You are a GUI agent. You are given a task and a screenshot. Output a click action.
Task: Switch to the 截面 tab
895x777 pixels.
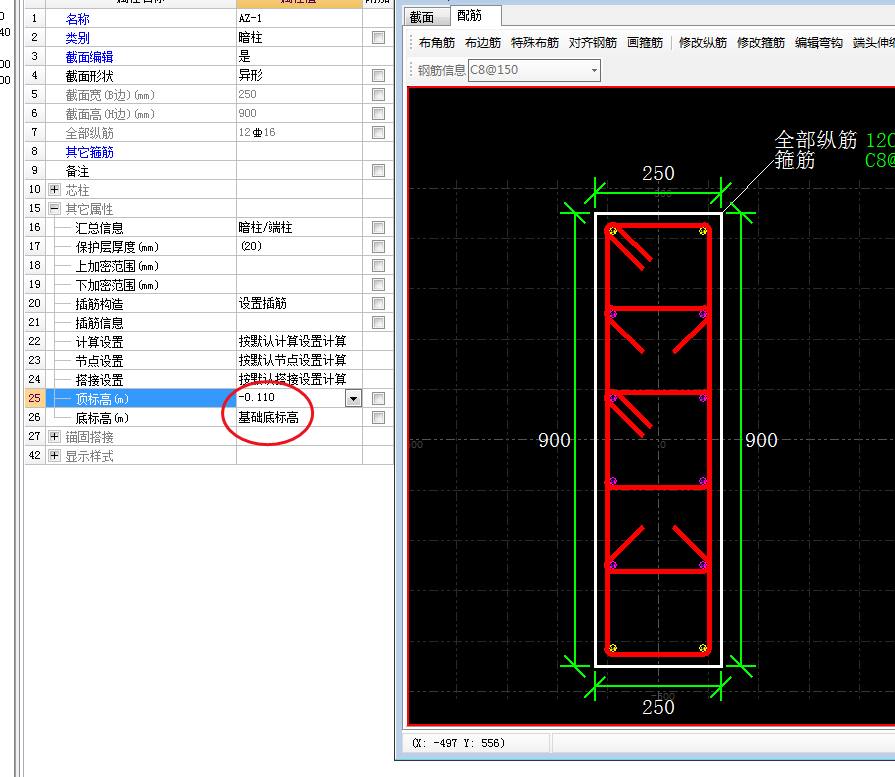coord(422,17)
